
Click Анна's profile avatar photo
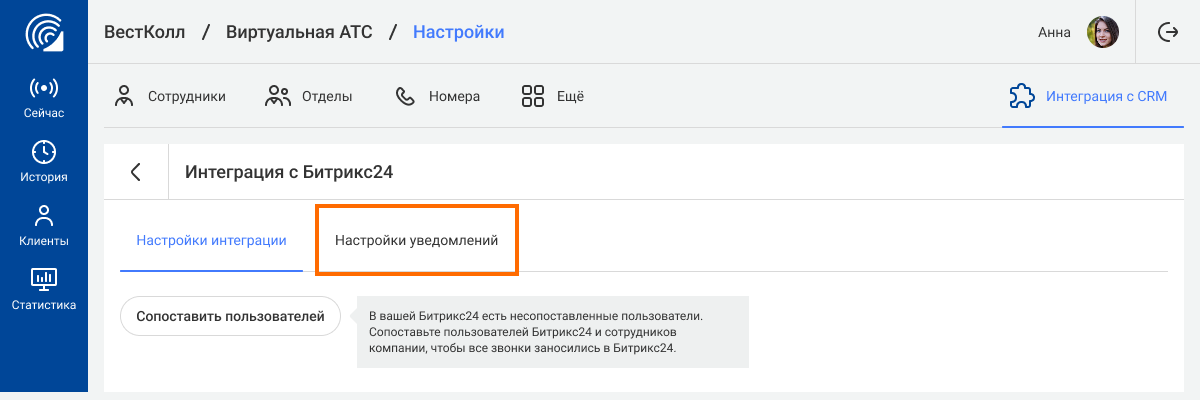pyautogui.click(x=1102, y=32)
